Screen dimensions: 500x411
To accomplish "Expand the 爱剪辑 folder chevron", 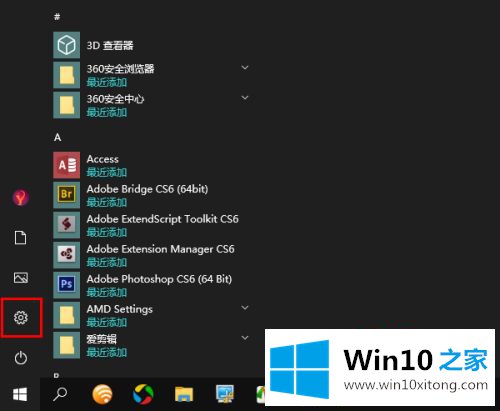I will coord(245,338).
